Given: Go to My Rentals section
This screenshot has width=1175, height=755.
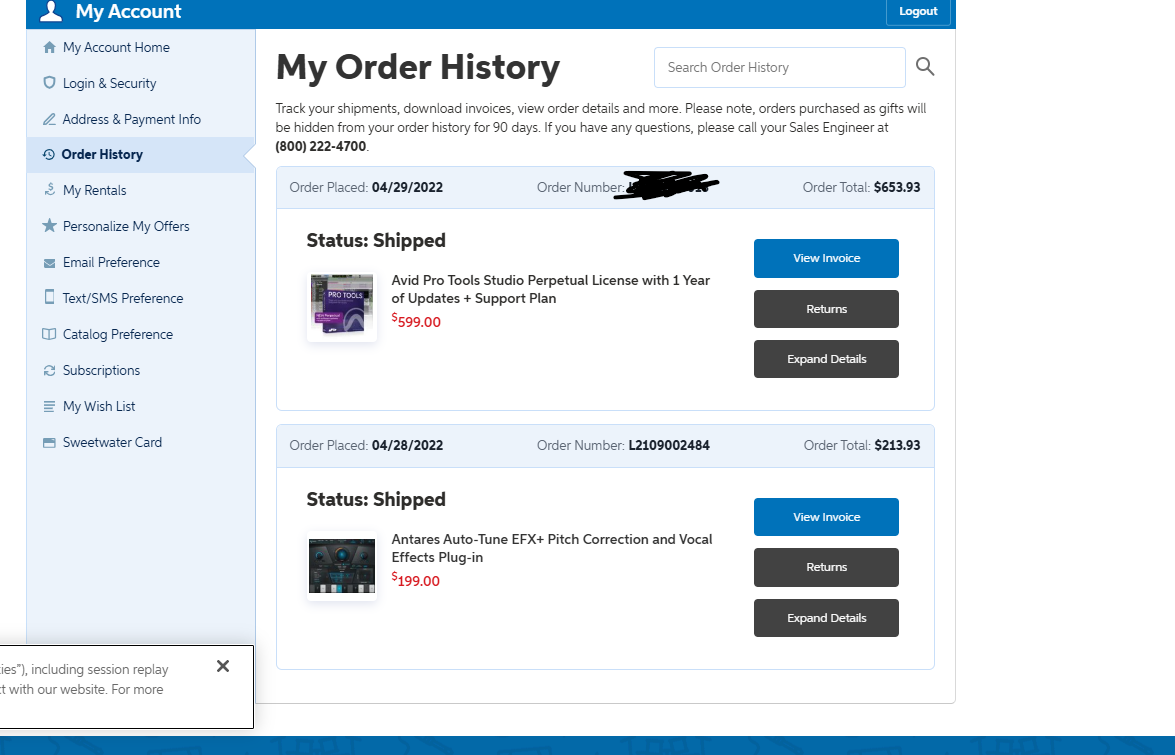Looking at the screenshot, I should coord(94,190).
